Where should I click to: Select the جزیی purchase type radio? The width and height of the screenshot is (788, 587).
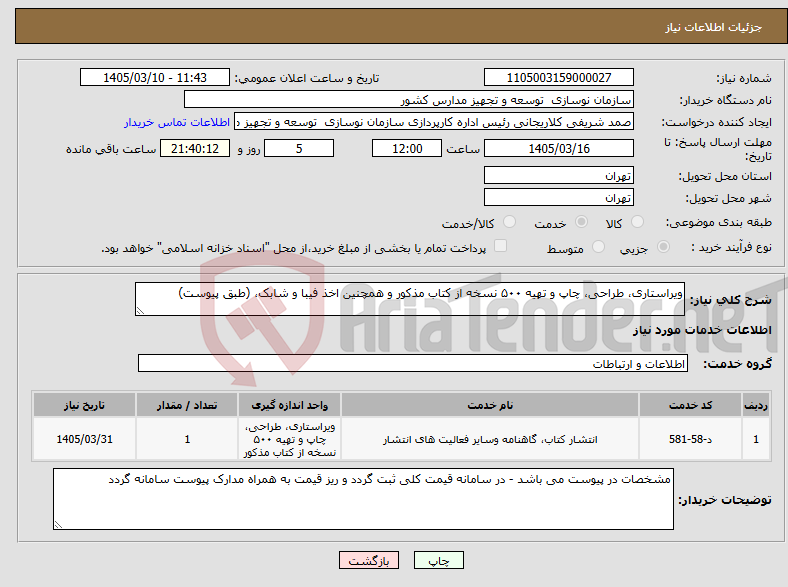click(663, 247)
